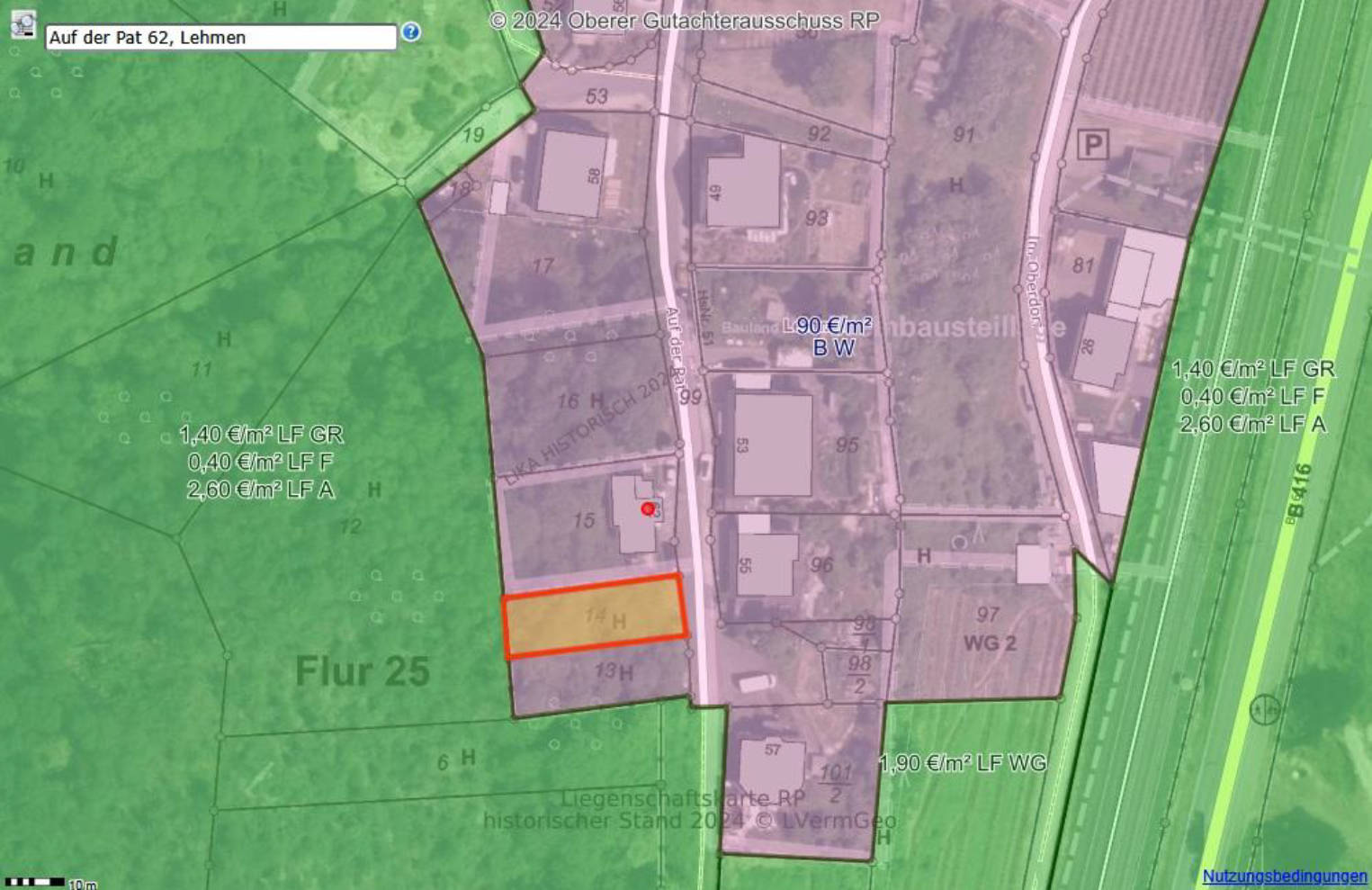Click the address search icon beside the search field
Screen dimensions: 1372x890
(x=23, y=25)
